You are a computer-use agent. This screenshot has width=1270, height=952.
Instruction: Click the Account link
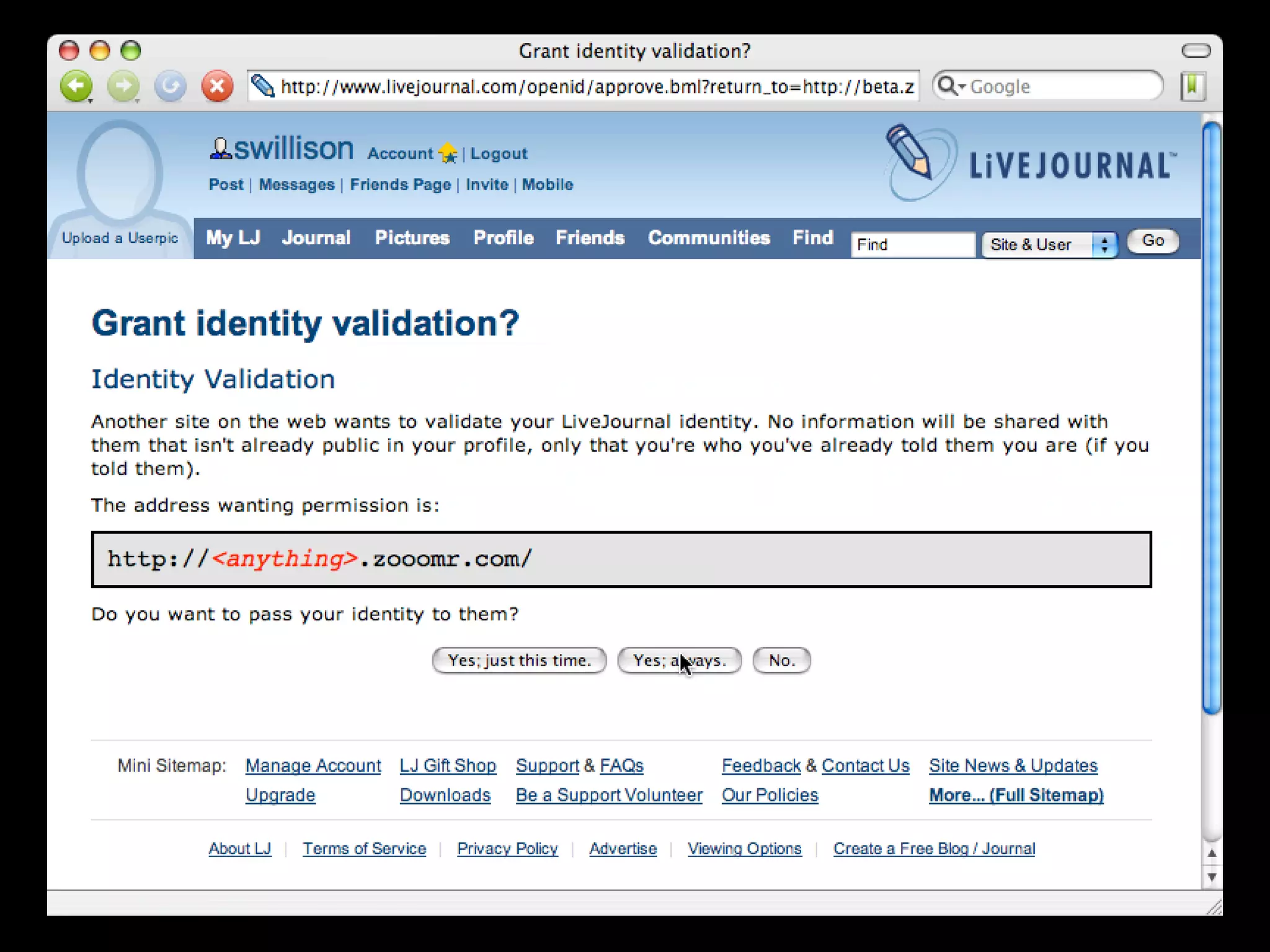[400, 154]
